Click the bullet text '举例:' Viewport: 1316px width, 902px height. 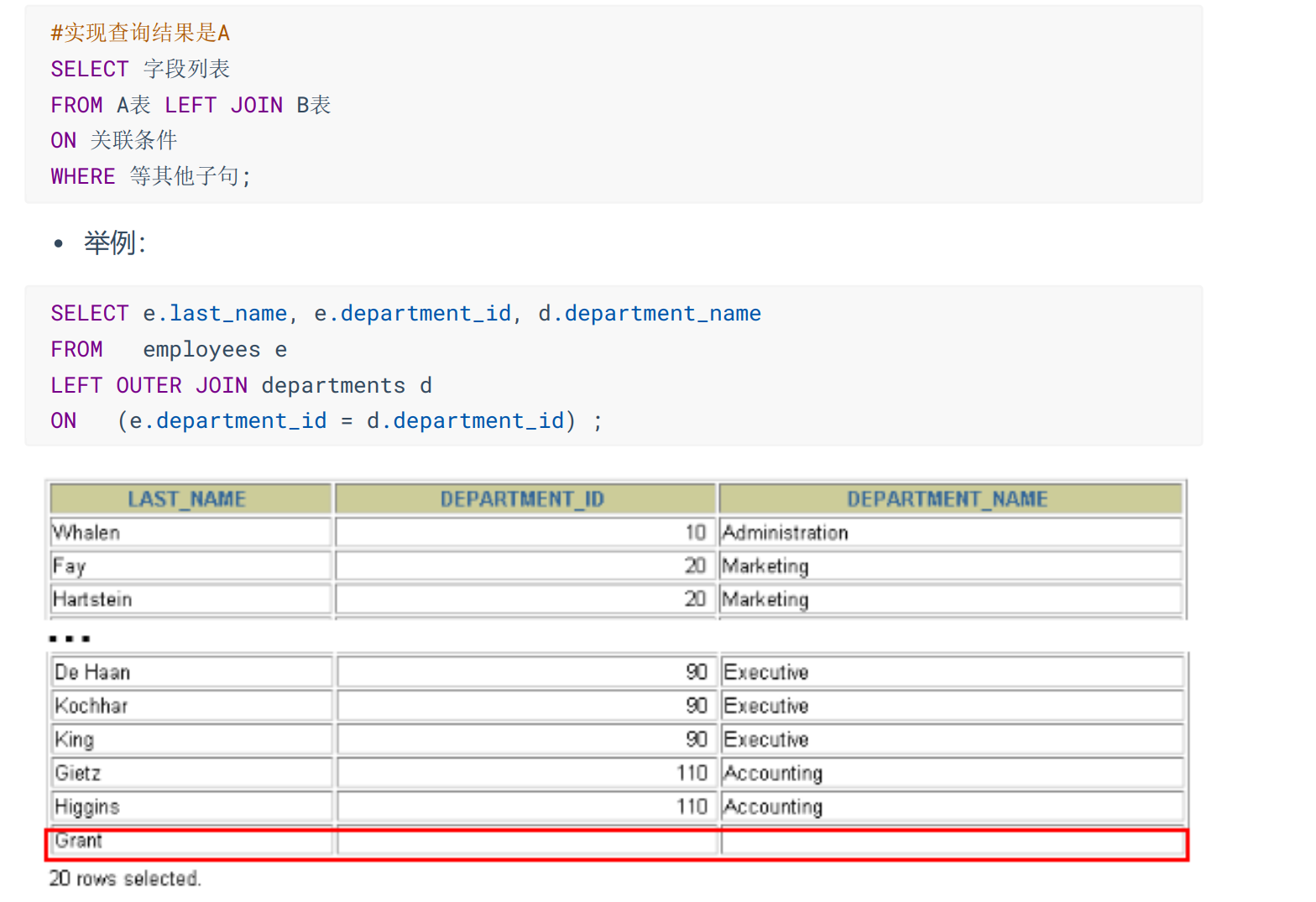pyautogui.click(x=115, y=242)
